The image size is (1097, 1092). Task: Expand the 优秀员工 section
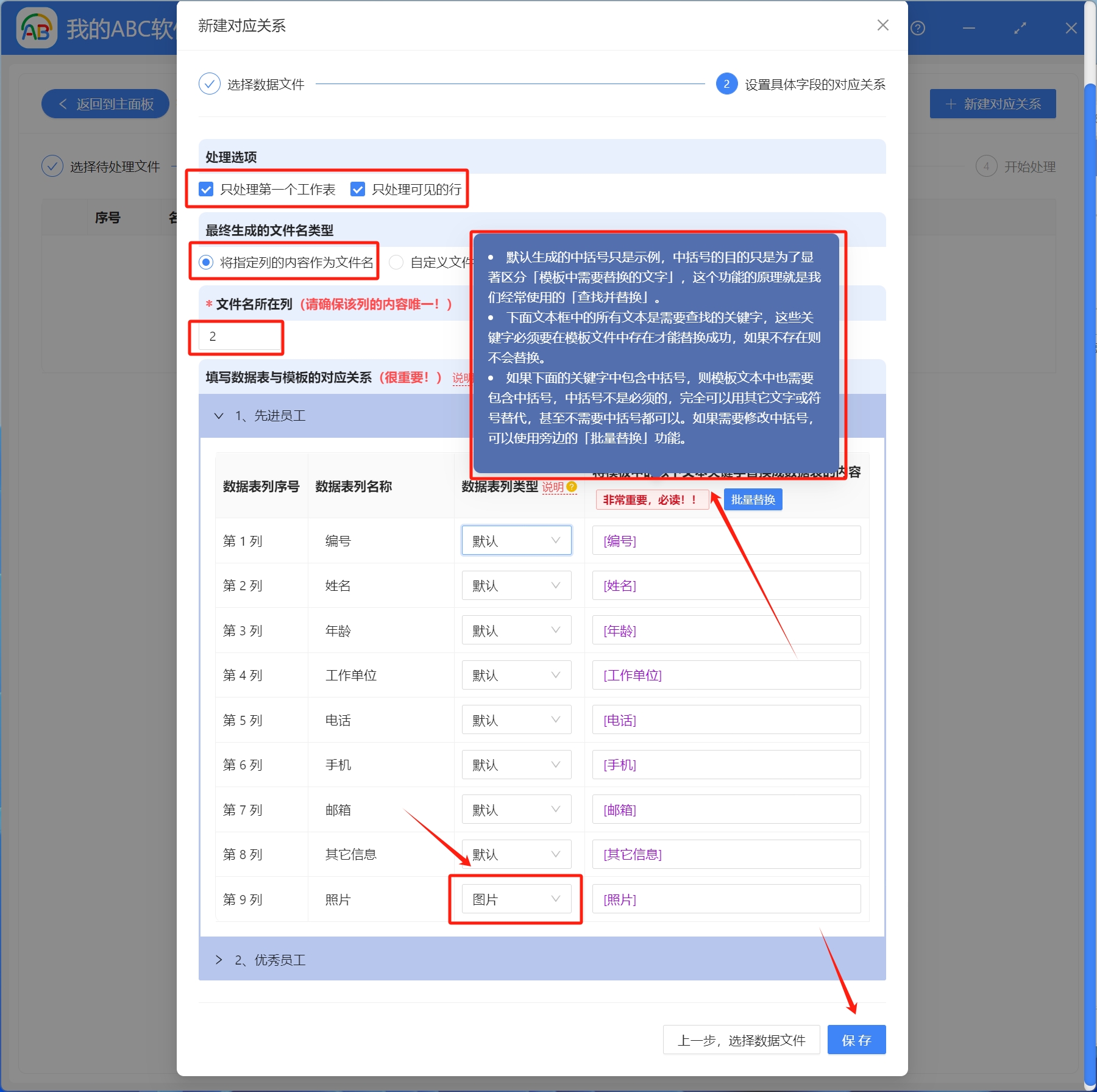(218, 959)
